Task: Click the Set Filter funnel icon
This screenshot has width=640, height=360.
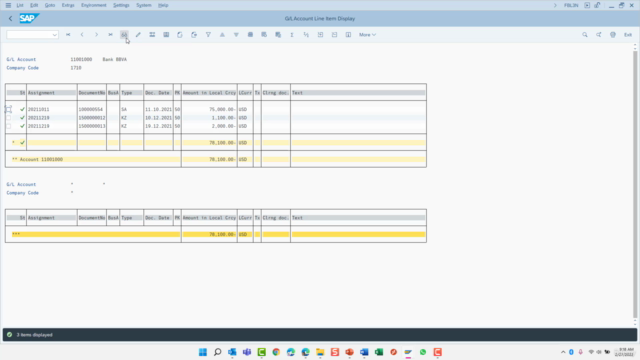Action: tap(208, 35)
